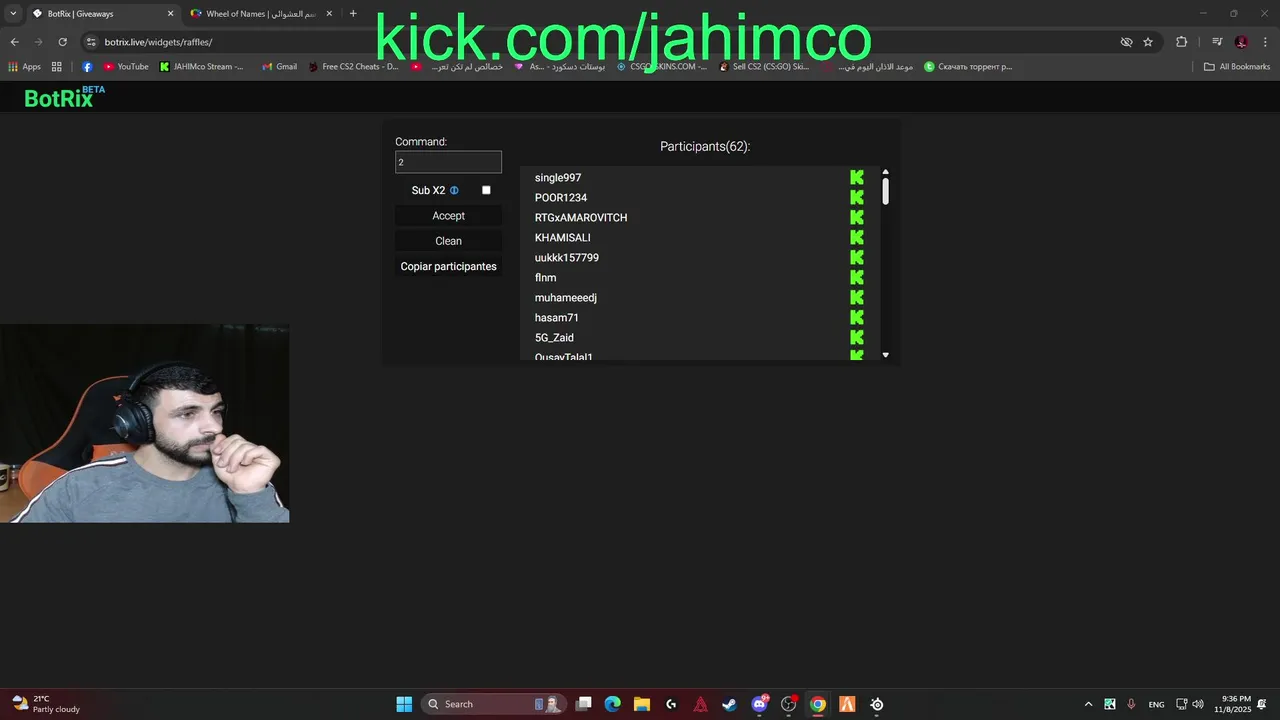
Task: Enable the Sub X2 checkbox
Action: coord(486,190)
